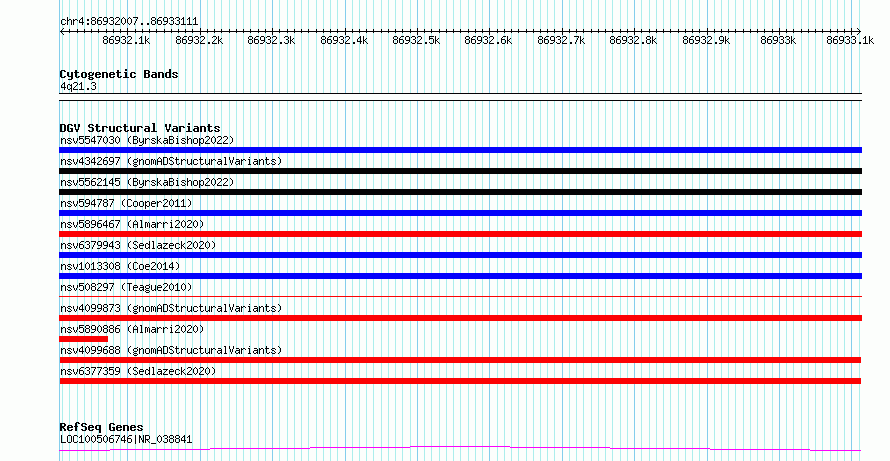Screen dimensions: 890x461
Task: Click the RefSeq Genes track title
Action: pyautogui.click(x=101, y=427)
